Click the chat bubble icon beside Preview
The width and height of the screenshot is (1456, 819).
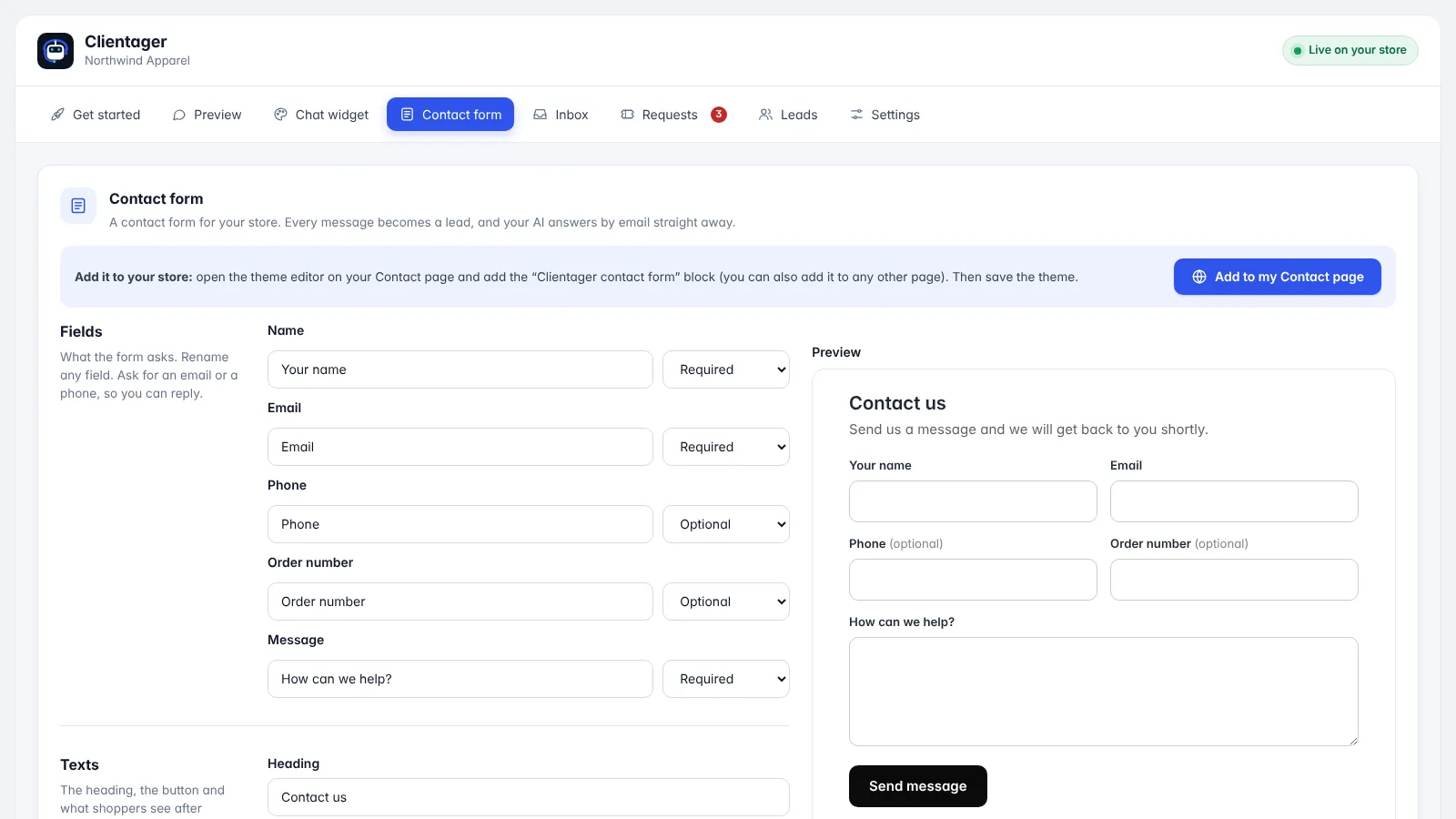(179, 115)
